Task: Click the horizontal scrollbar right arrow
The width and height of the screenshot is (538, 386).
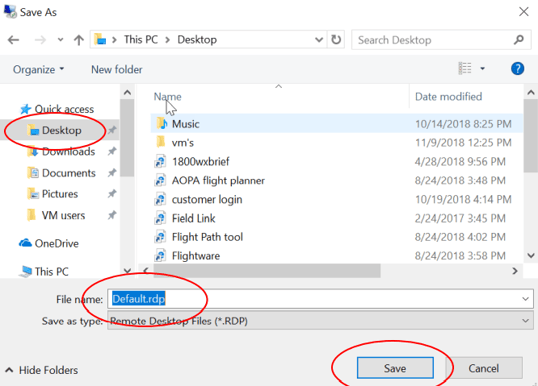Action: point(515,271)
